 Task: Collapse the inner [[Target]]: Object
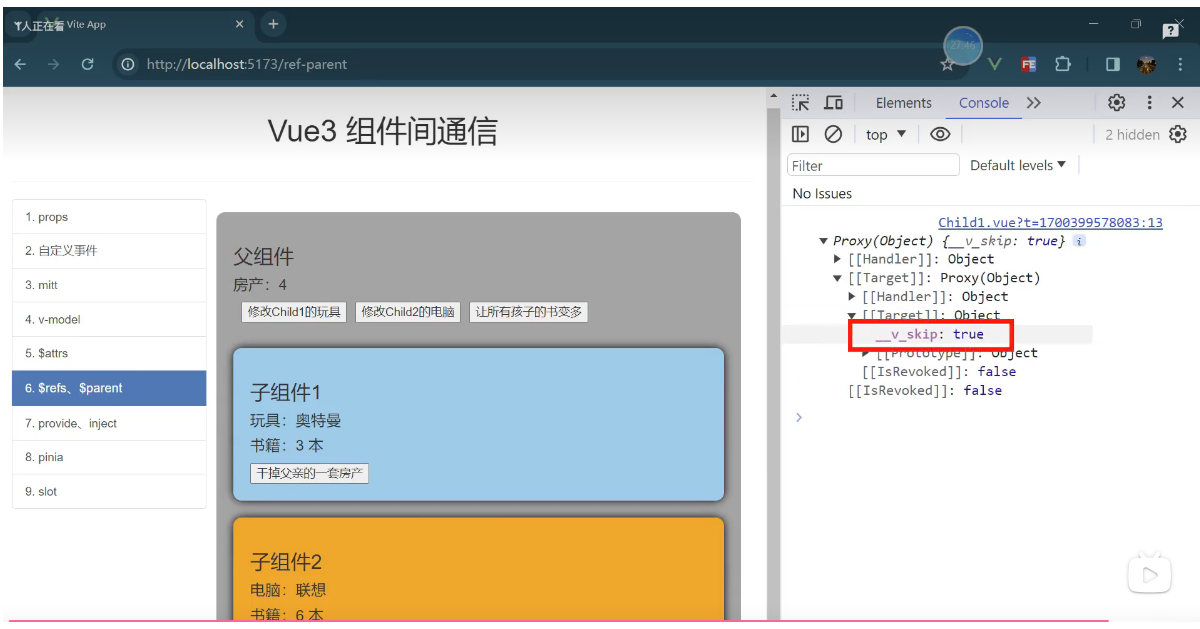pos(852,315)
